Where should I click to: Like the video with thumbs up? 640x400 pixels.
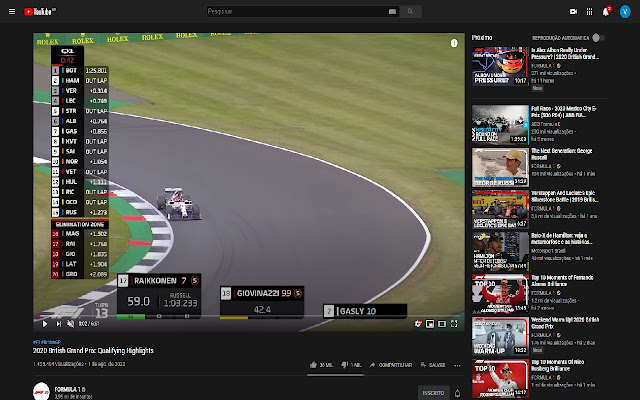pos(321,365)
